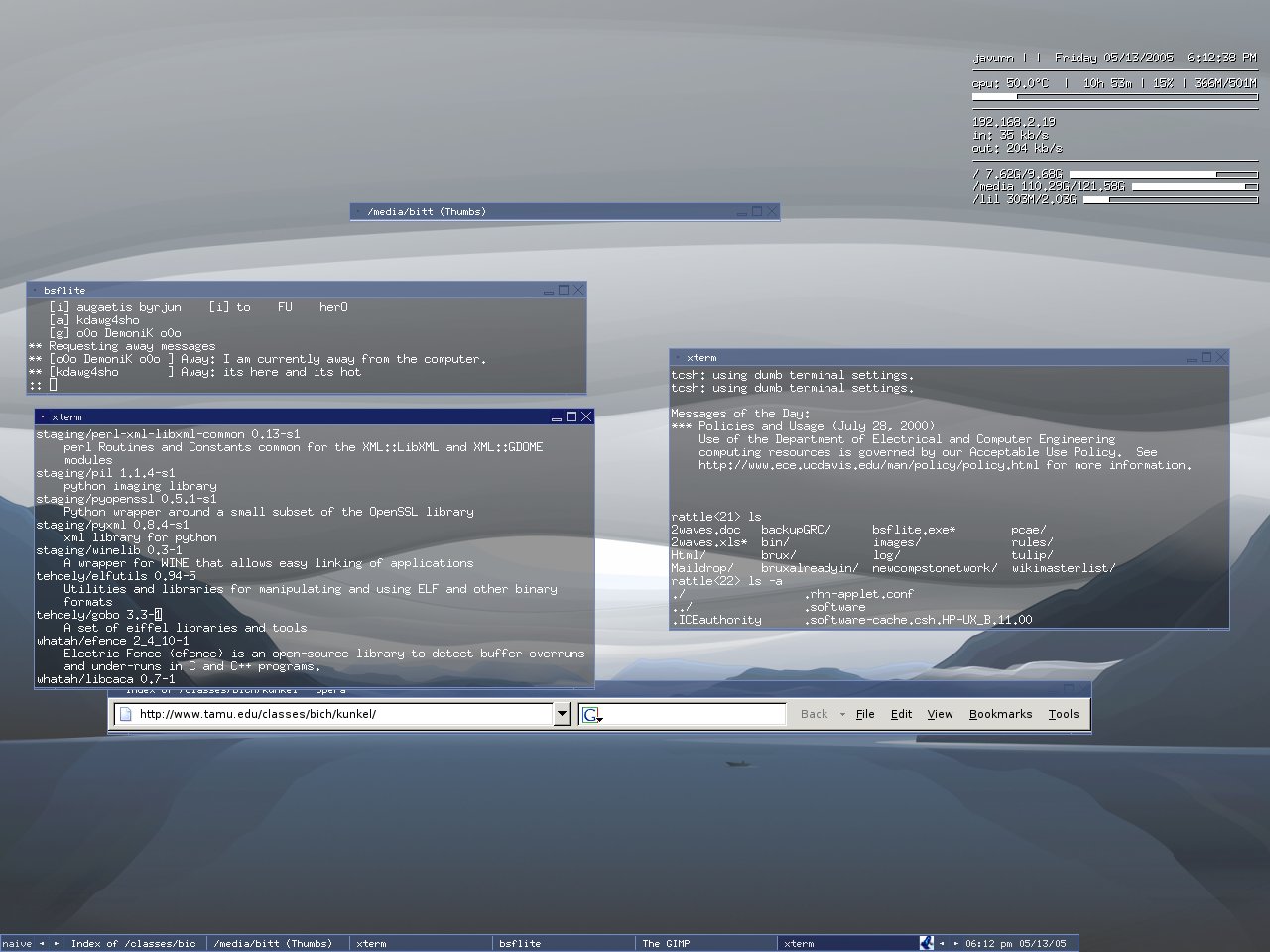The width and height of the screenshot is (1270, 952).
Task: Maximize the xterm window listing staging packages
Action: coord(571,416)
